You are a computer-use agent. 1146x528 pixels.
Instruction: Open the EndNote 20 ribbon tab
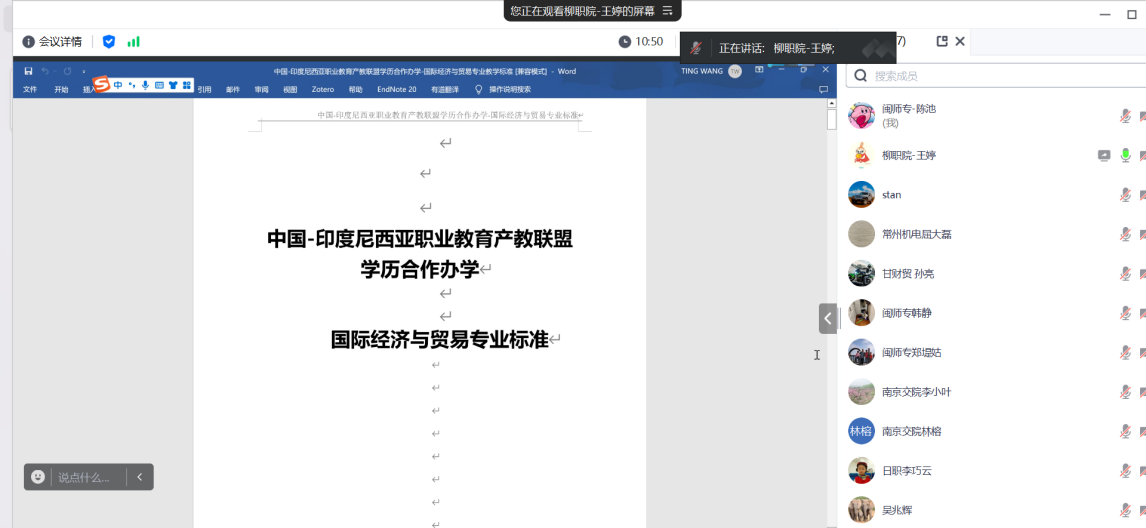[x=396, y=89]
